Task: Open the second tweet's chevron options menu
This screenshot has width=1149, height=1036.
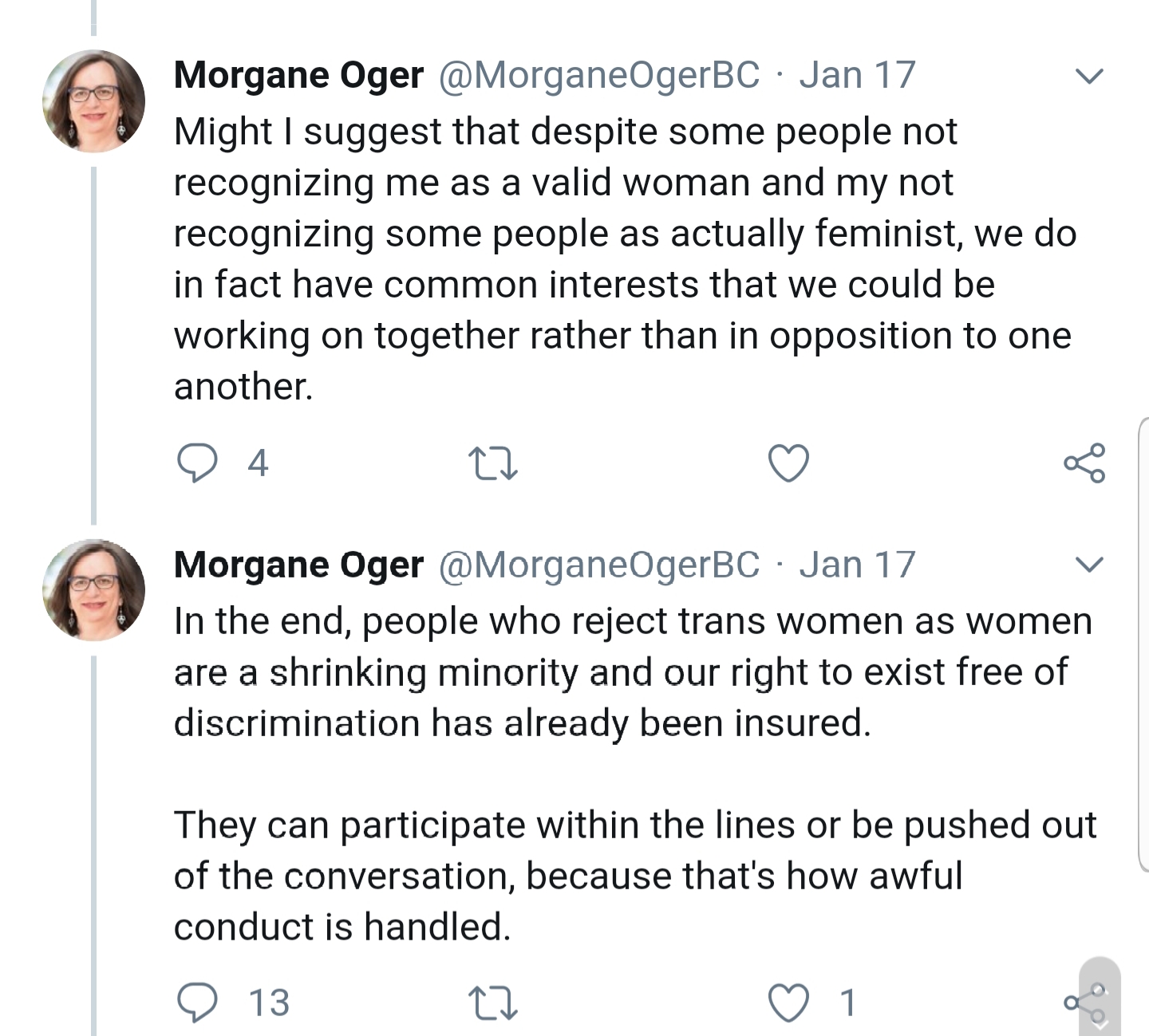Action: pos(1088,565)
